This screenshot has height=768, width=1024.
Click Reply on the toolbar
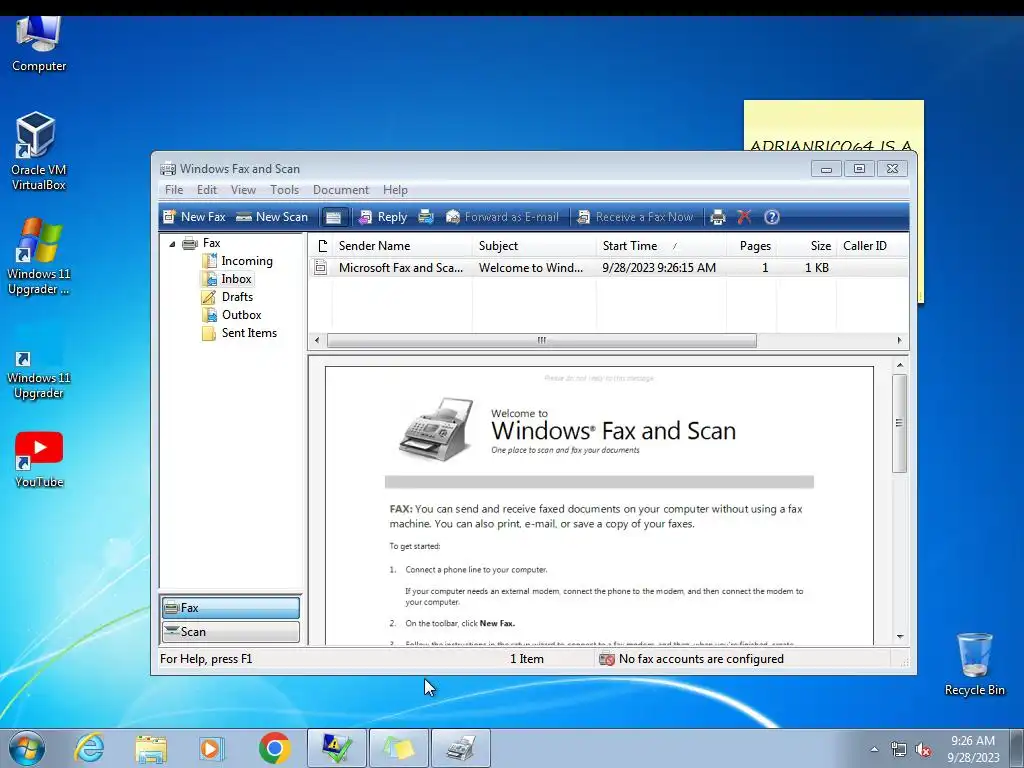[x=383, y=217]
